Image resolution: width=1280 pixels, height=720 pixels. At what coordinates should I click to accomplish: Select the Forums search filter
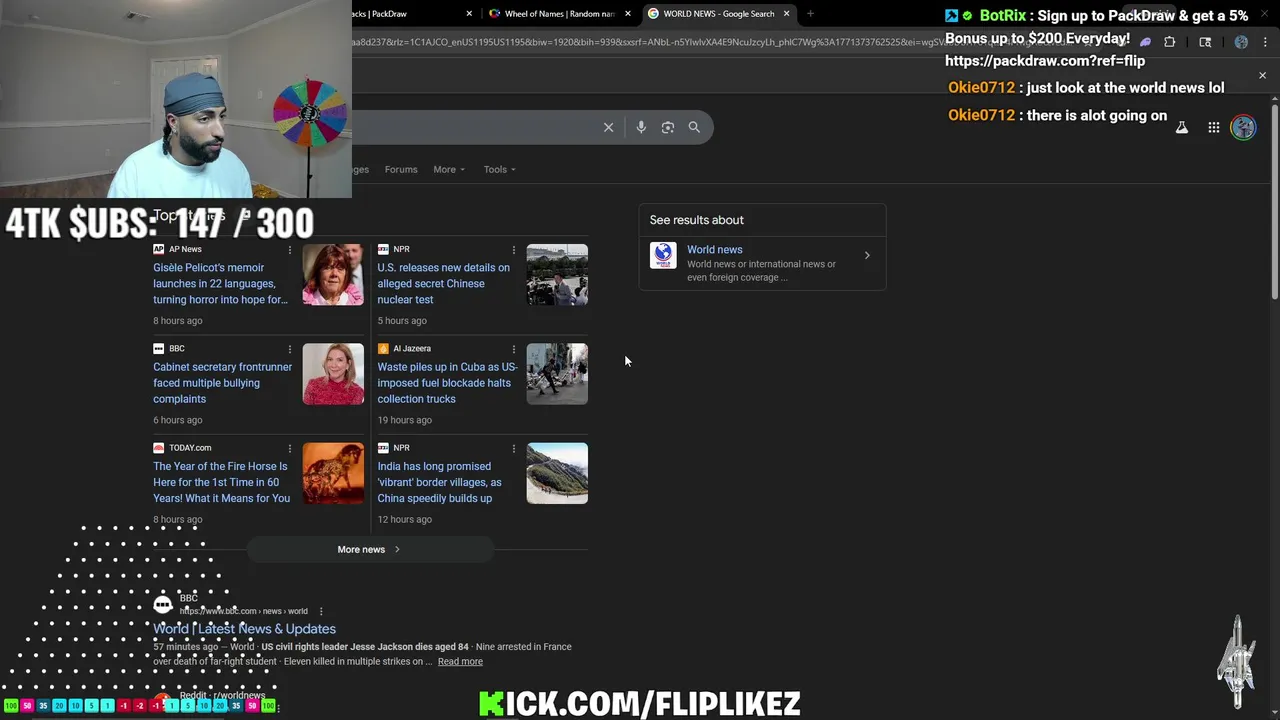click(x=401, y=169)
